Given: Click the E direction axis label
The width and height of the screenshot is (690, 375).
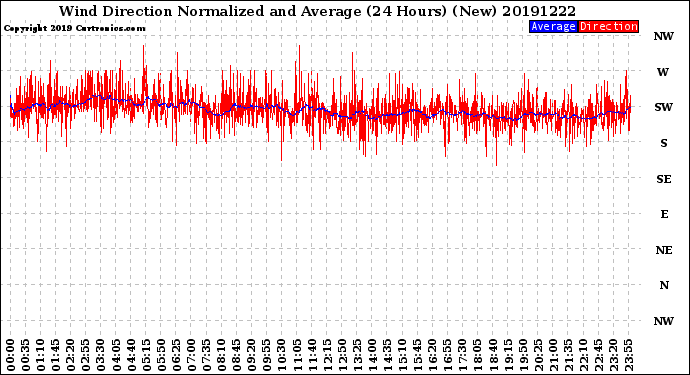Looking at the screenshot, I should 664,214.
